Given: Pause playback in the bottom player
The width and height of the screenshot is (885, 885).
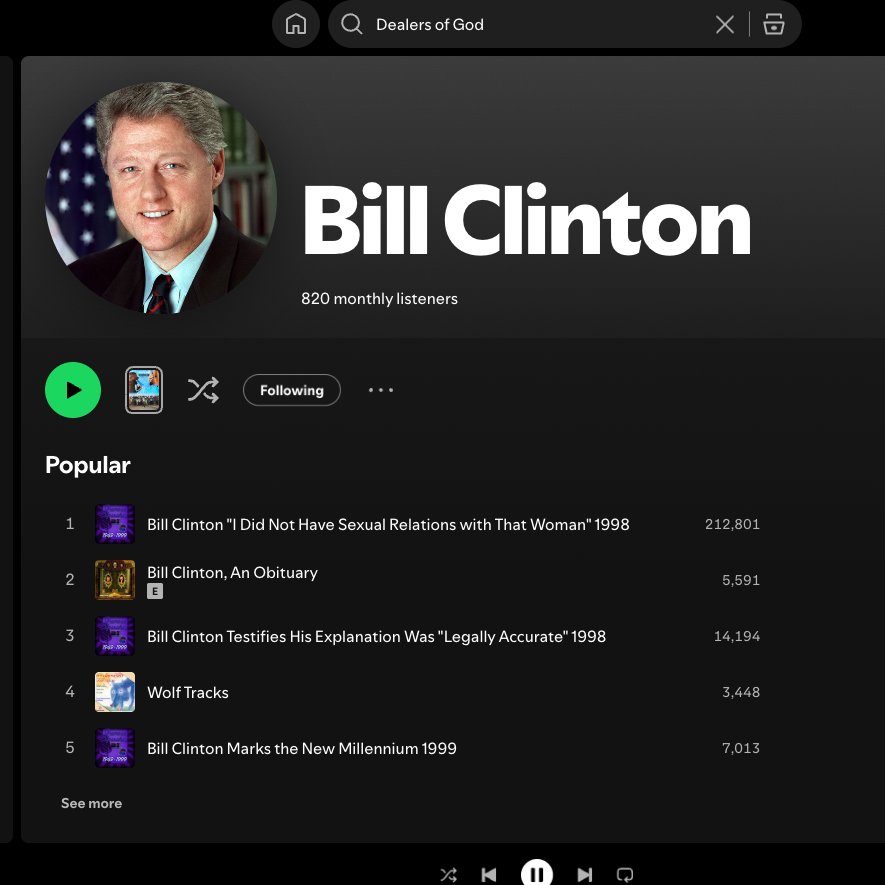Looking at the screenshot, I should click(537, 873).
